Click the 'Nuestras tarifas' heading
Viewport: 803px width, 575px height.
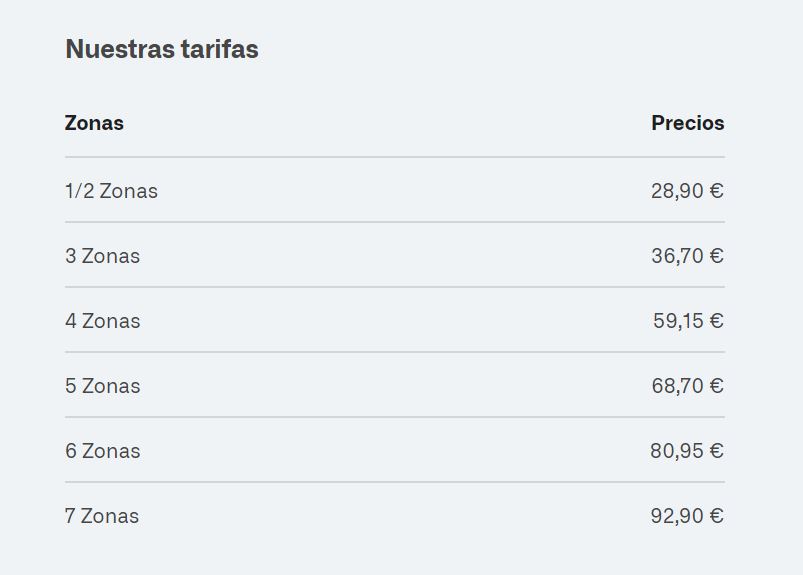(161, 49)
